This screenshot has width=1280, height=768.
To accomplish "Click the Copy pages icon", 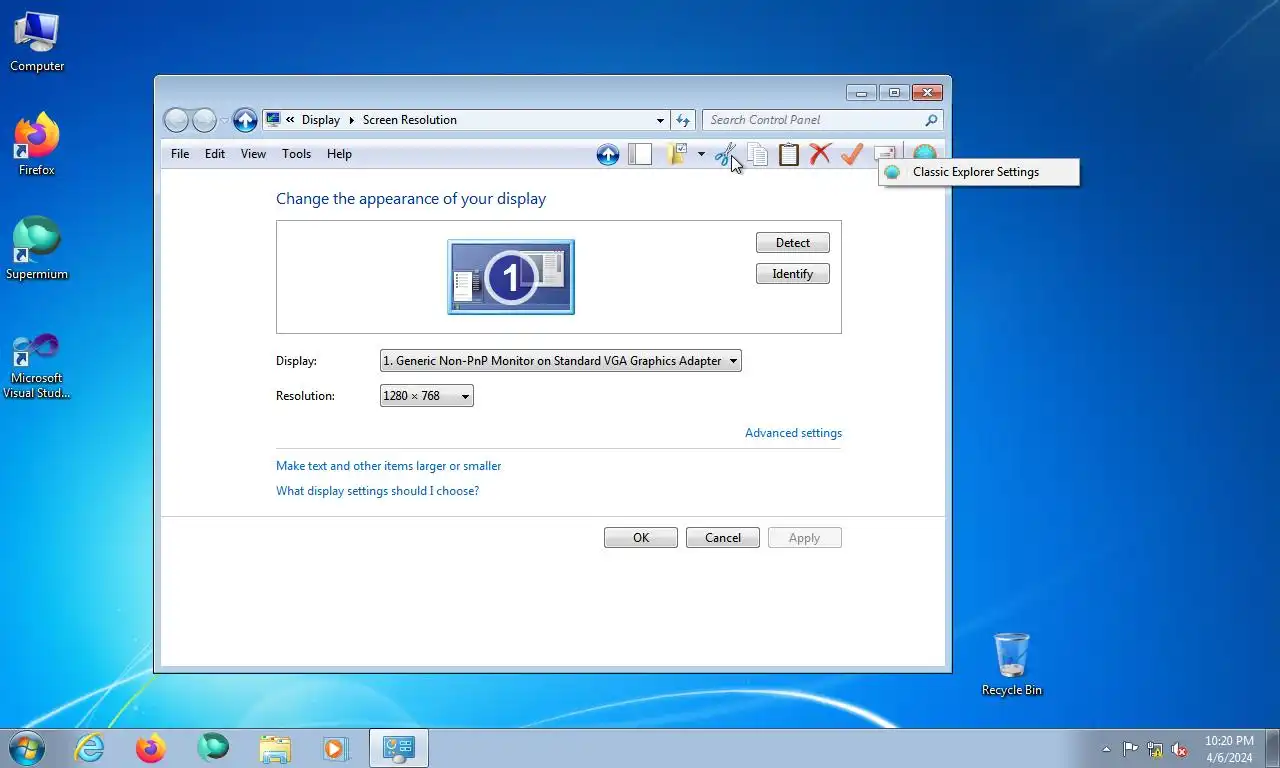I will [x=758, y=154].
